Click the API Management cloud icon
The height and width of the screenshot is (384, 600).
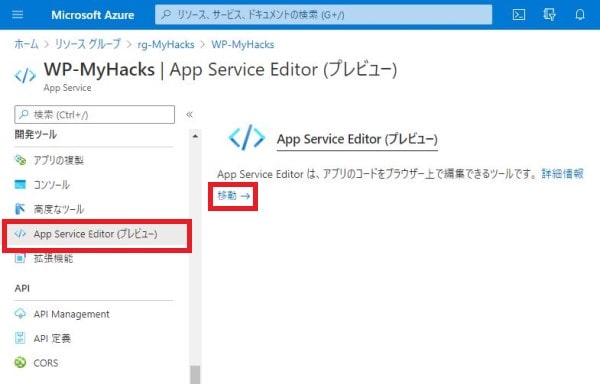[20, 314]
